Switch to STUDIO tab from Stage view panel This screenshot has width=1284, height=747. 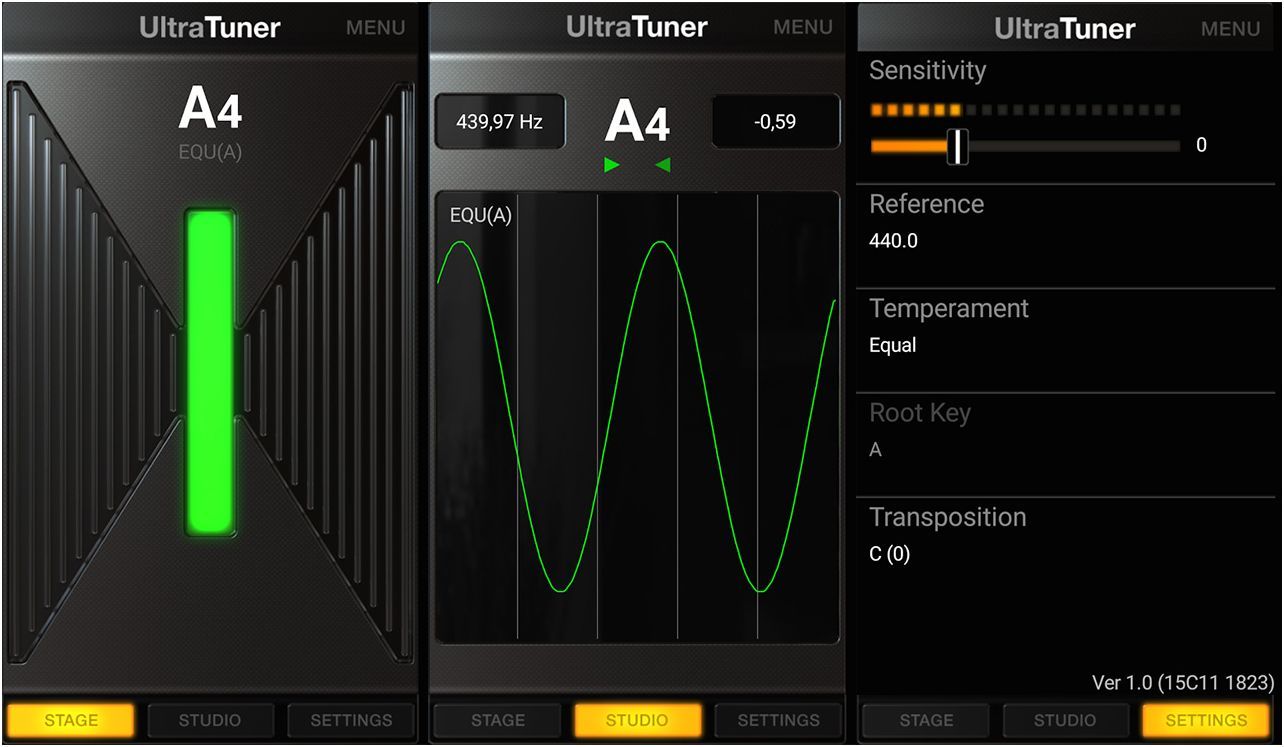209,720
